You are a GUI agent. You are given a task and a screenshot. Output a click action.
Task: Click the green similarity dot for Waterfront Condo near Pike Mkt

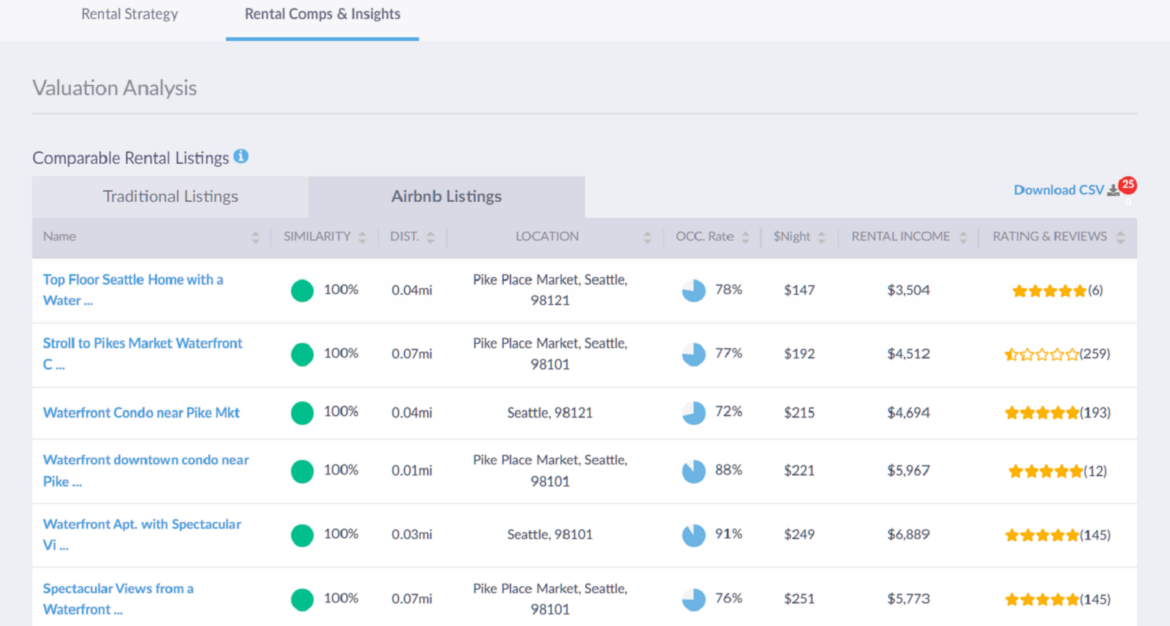301,412
